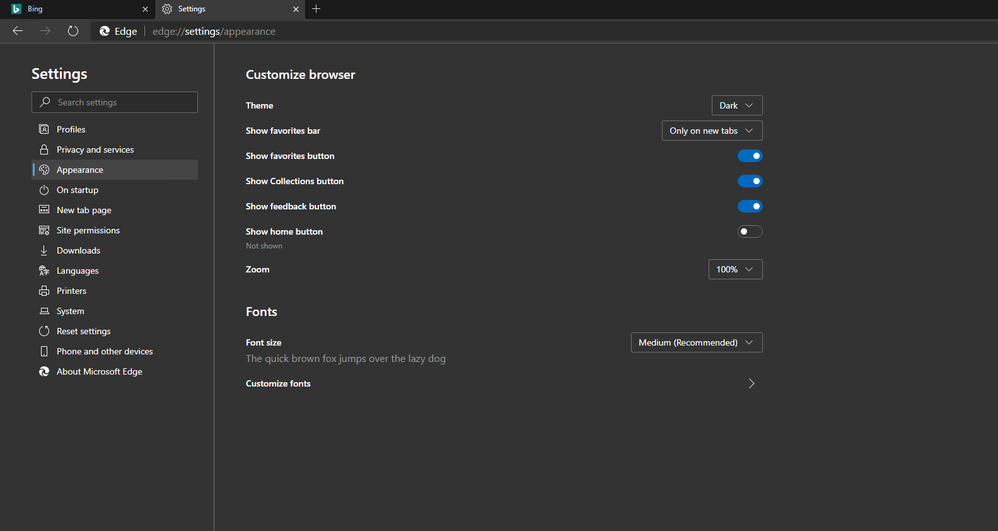
Task: Click the quick brown fox sample text
Action: [346, 358]
